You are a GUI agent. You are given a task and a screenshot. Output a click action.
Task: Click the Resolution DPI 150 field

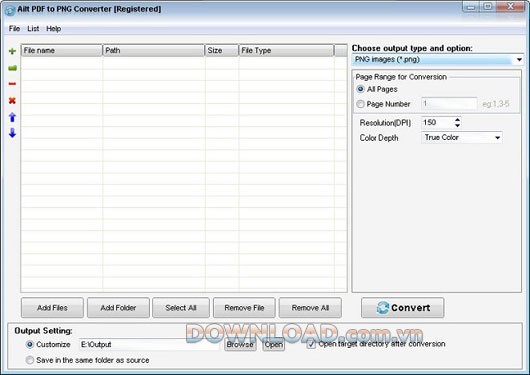coord(437,122)
